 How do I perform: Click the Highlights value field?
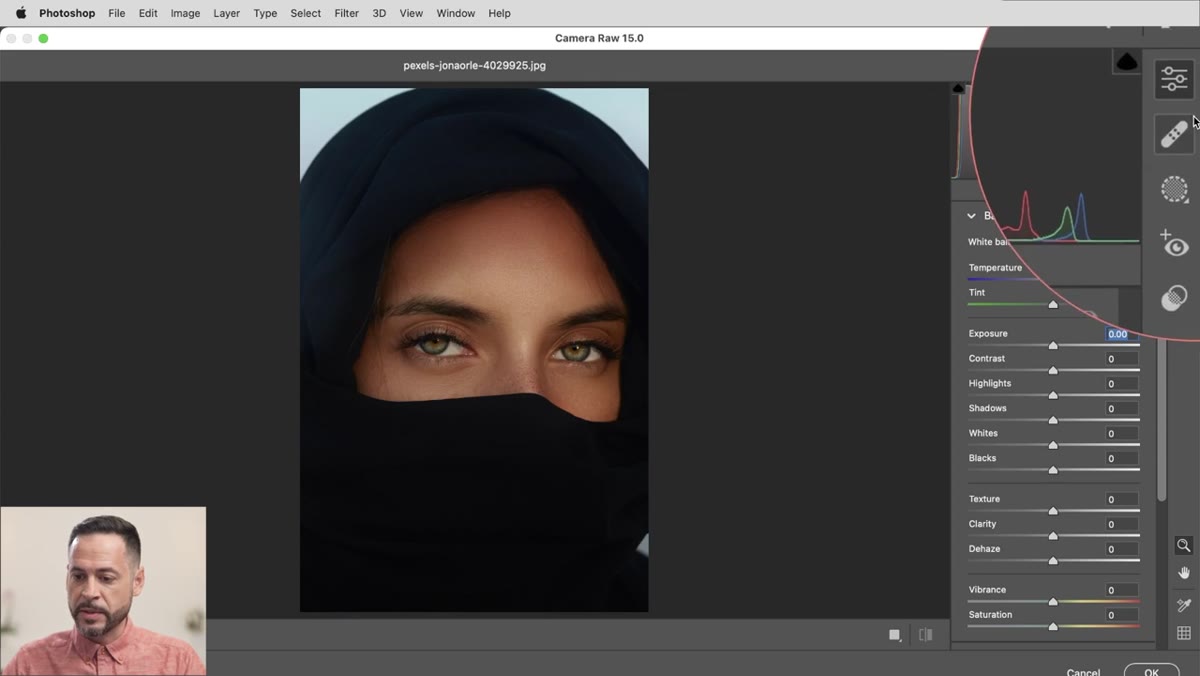1121,384
